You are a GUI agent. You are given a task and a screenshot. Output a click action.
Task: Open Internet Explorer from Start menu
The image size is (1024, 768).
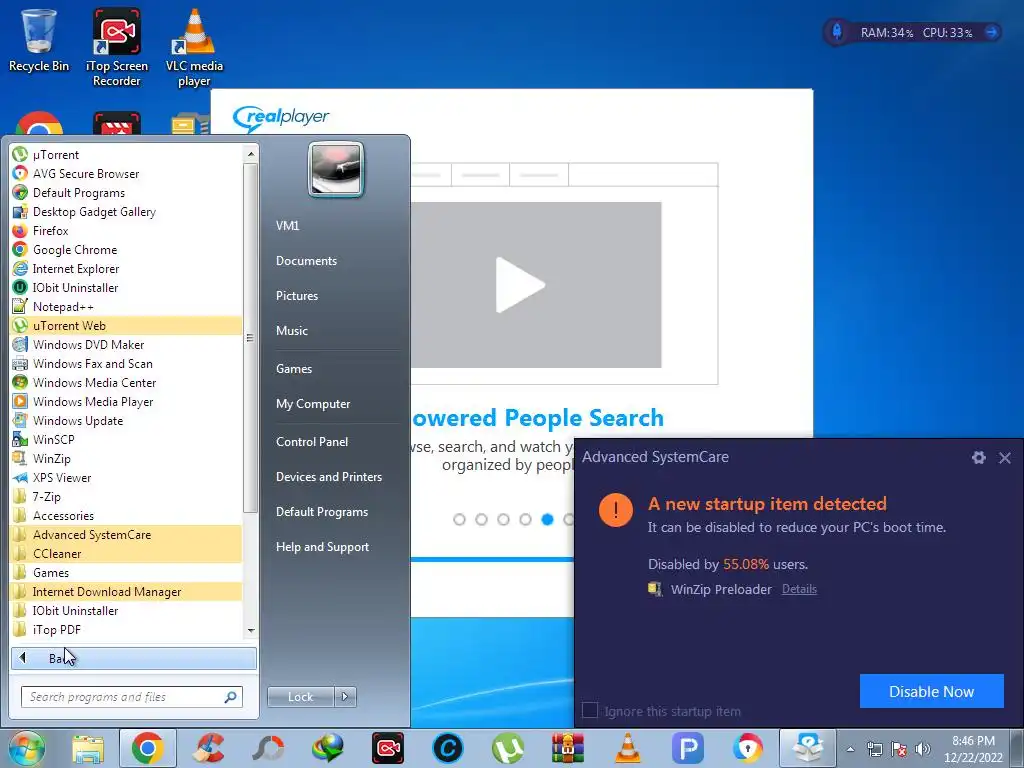pos(126,268)
